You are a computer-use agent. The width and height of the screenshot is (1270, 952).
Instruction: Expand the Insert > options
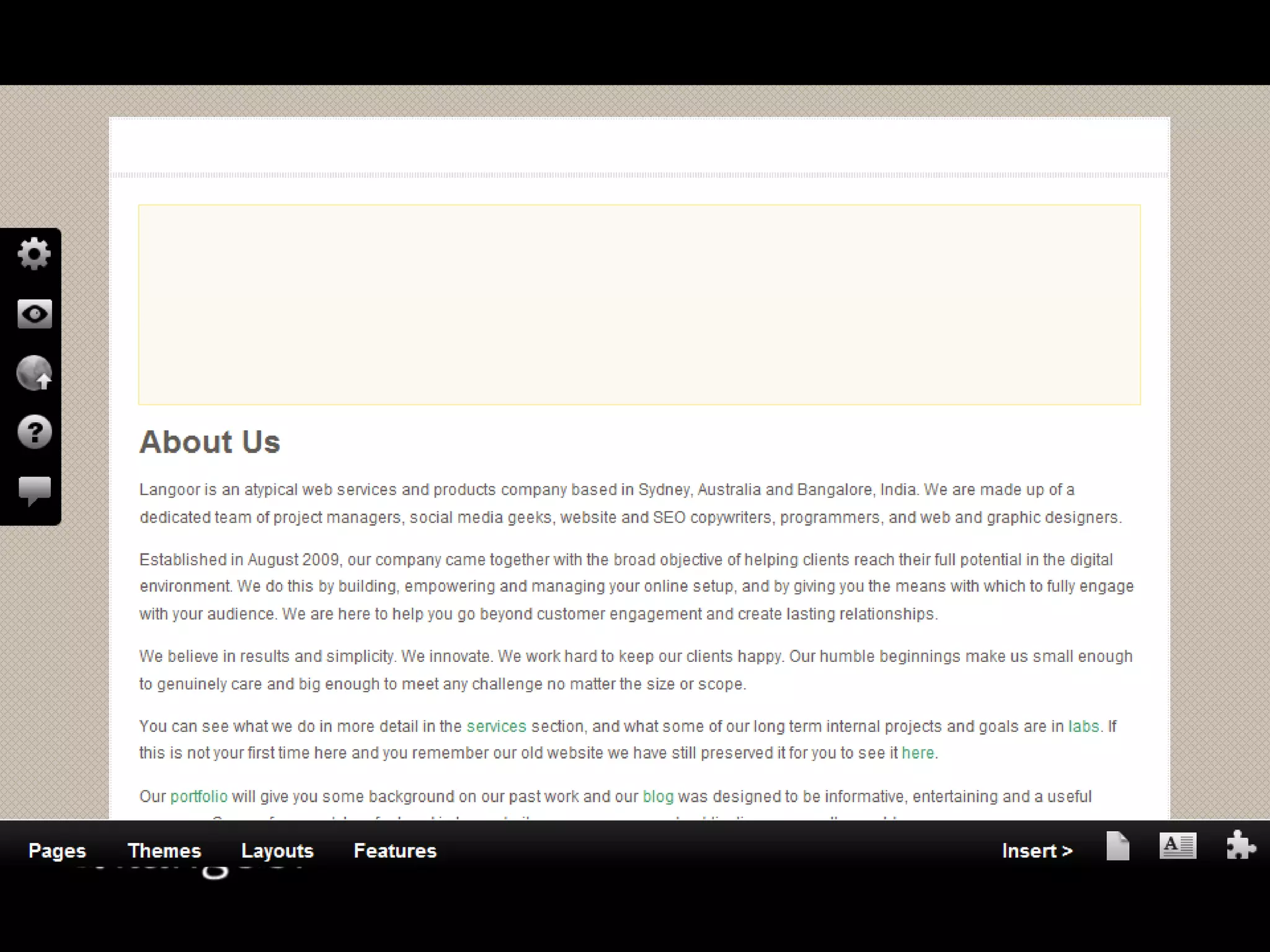pos(1037,850)
